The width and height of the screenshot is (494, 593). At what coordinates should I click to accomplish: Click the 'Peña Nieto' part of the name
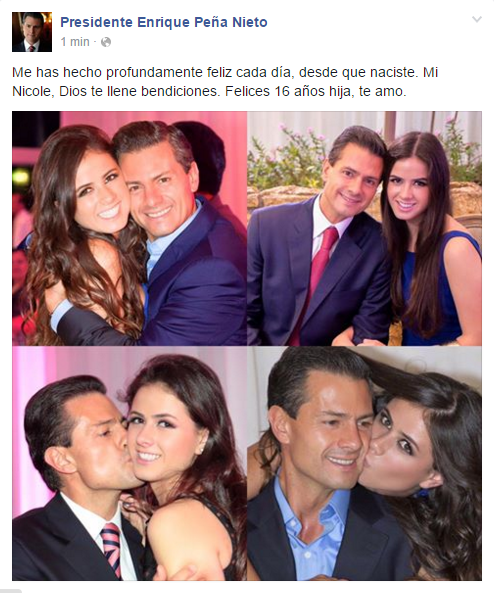pyautogui.click(x=231, y=22)
